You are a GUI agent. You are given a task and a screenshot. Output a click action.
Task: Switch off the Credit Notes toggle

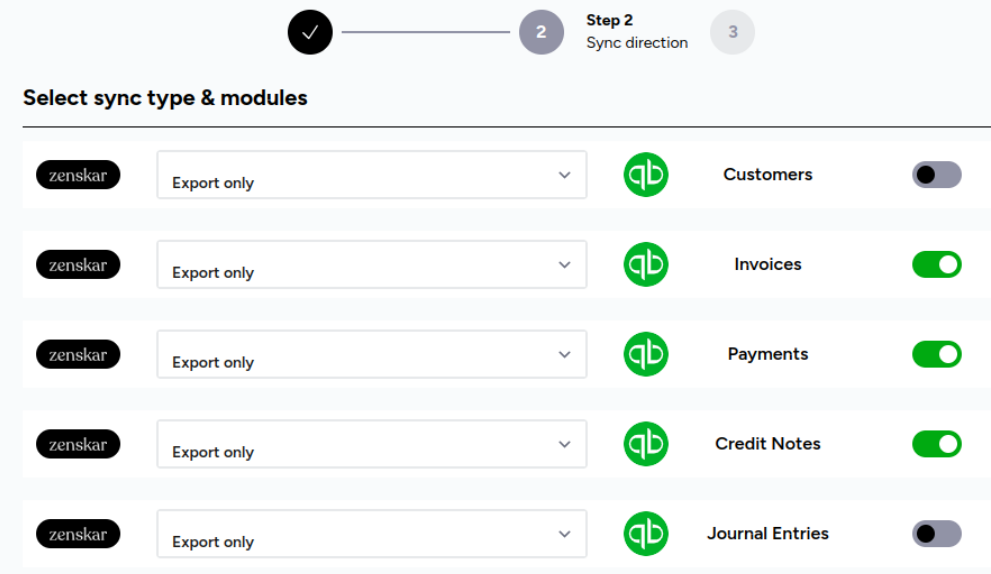[937, 444]
